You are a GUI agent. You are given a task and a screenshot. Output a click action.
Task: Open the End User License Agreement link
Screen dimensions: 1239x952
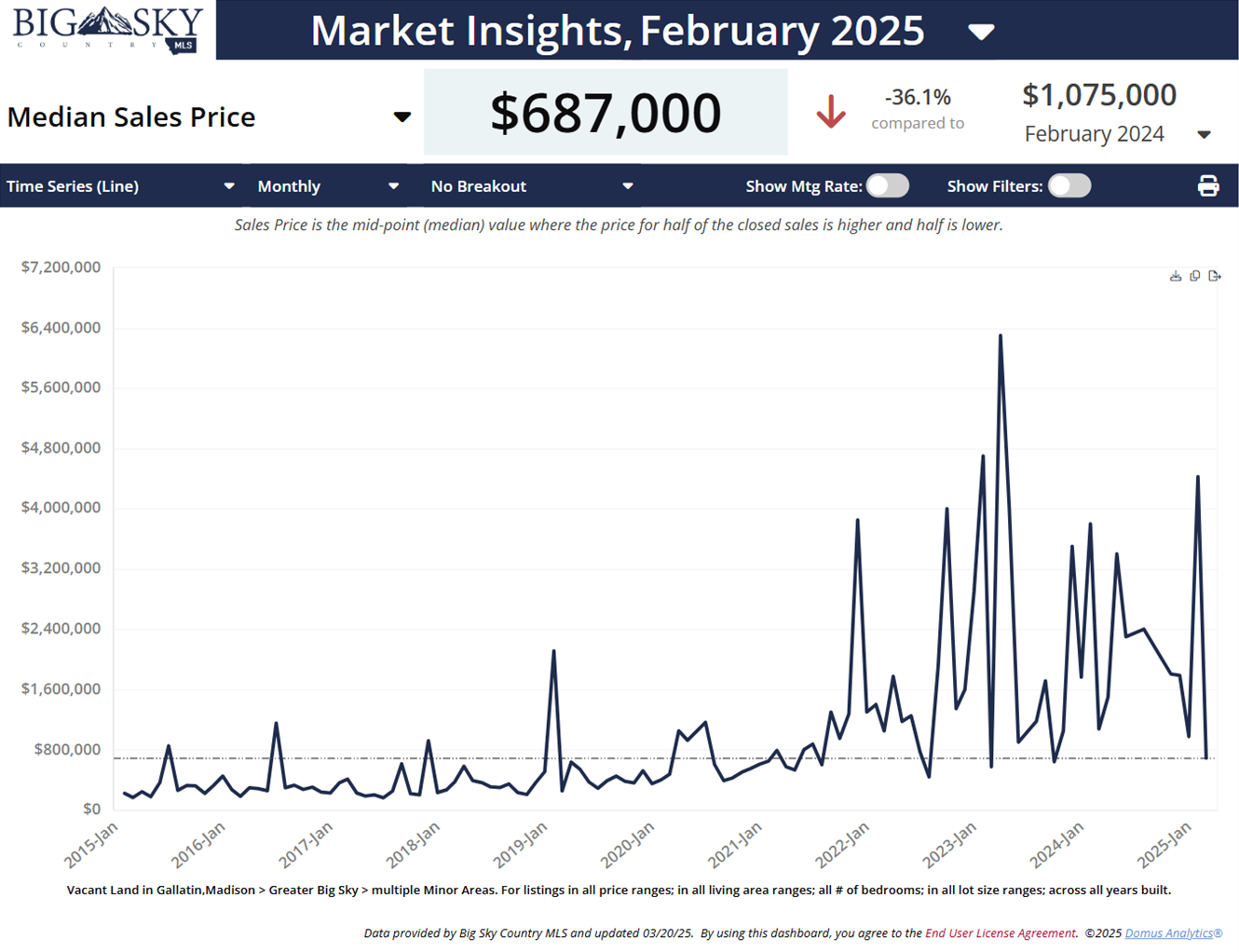1000,933
